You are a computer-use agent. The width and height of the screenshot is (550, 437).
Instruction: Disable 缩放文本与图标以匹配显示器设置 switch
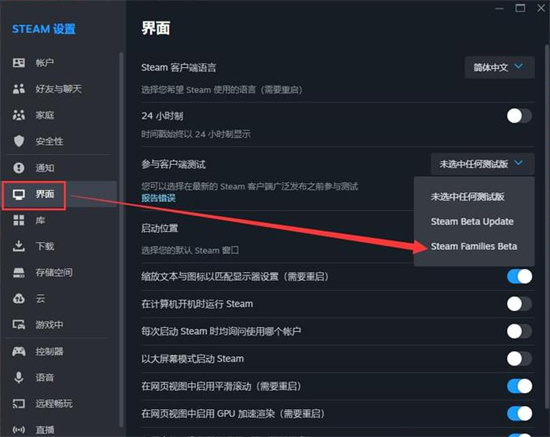(x=519, y=277)
